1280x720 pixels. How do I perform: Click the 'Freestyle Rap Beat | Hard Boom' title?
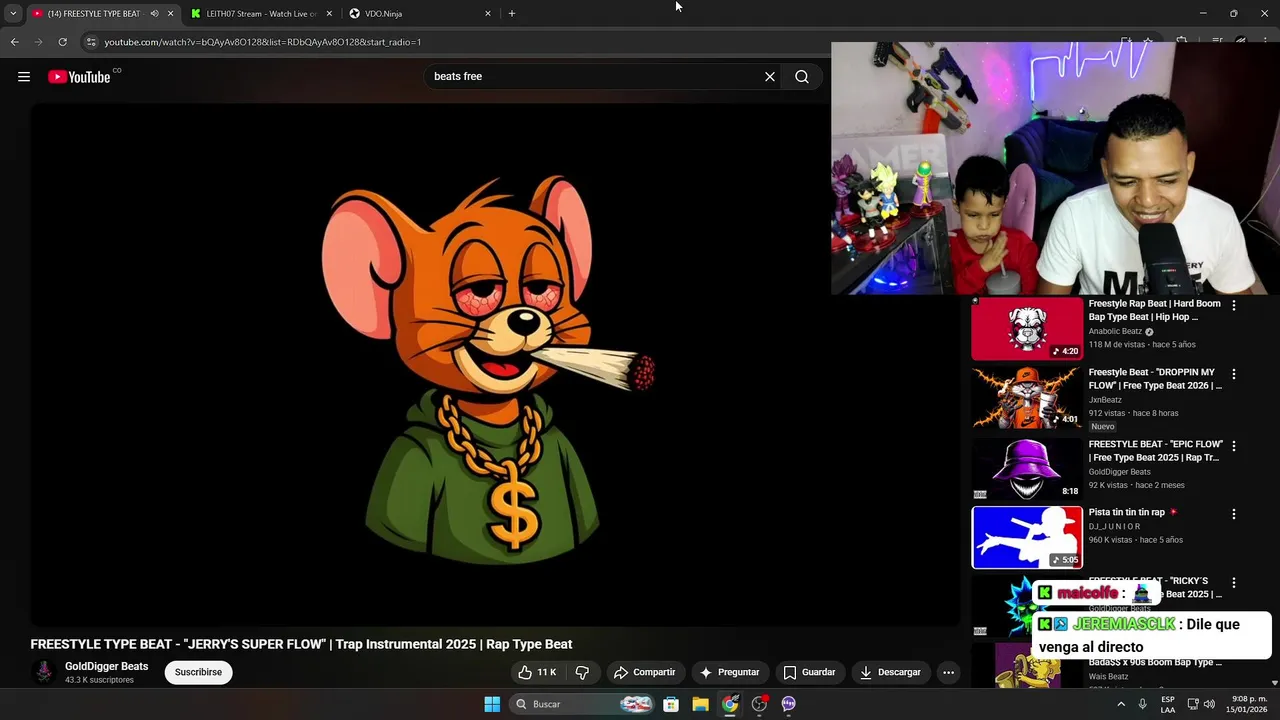tap(1154, 310)
